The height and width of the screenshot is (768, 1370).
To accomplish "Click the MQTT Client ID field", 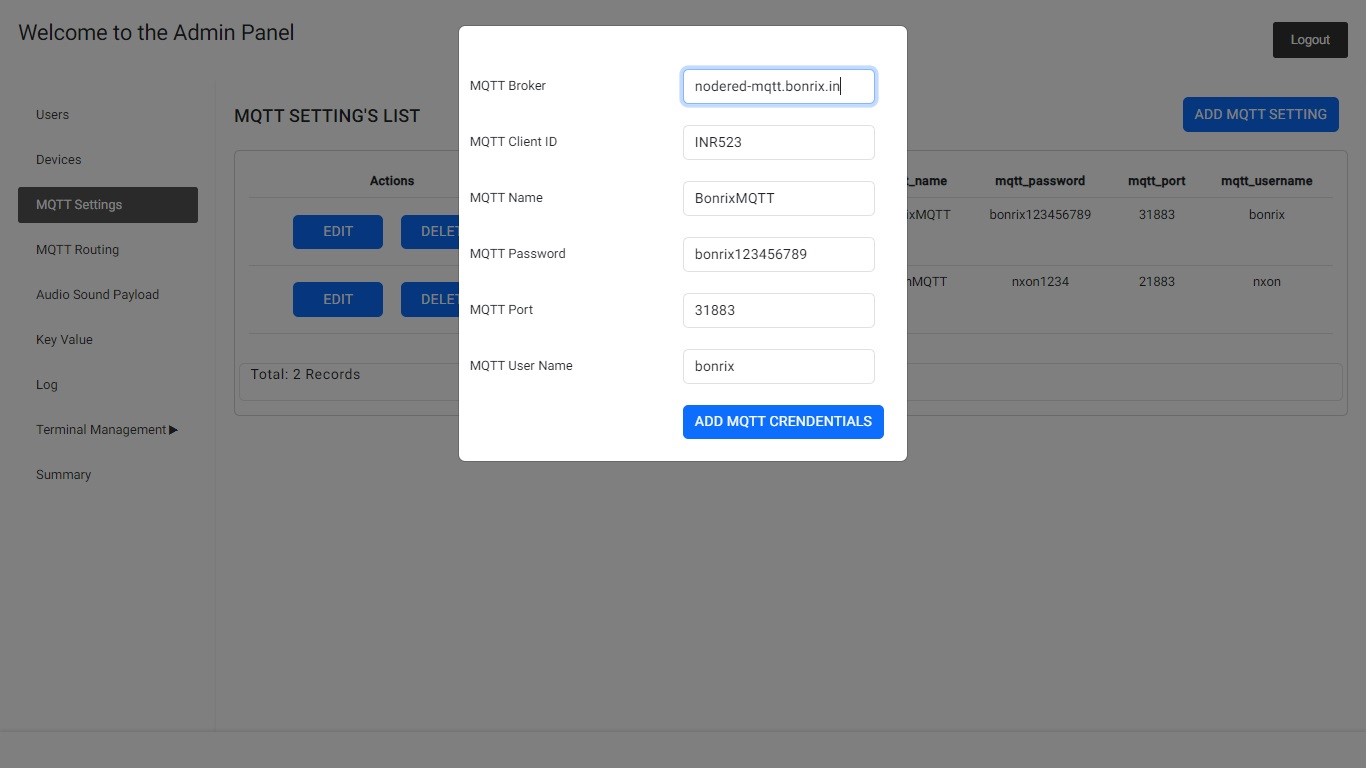I will (x=778, y=142).
